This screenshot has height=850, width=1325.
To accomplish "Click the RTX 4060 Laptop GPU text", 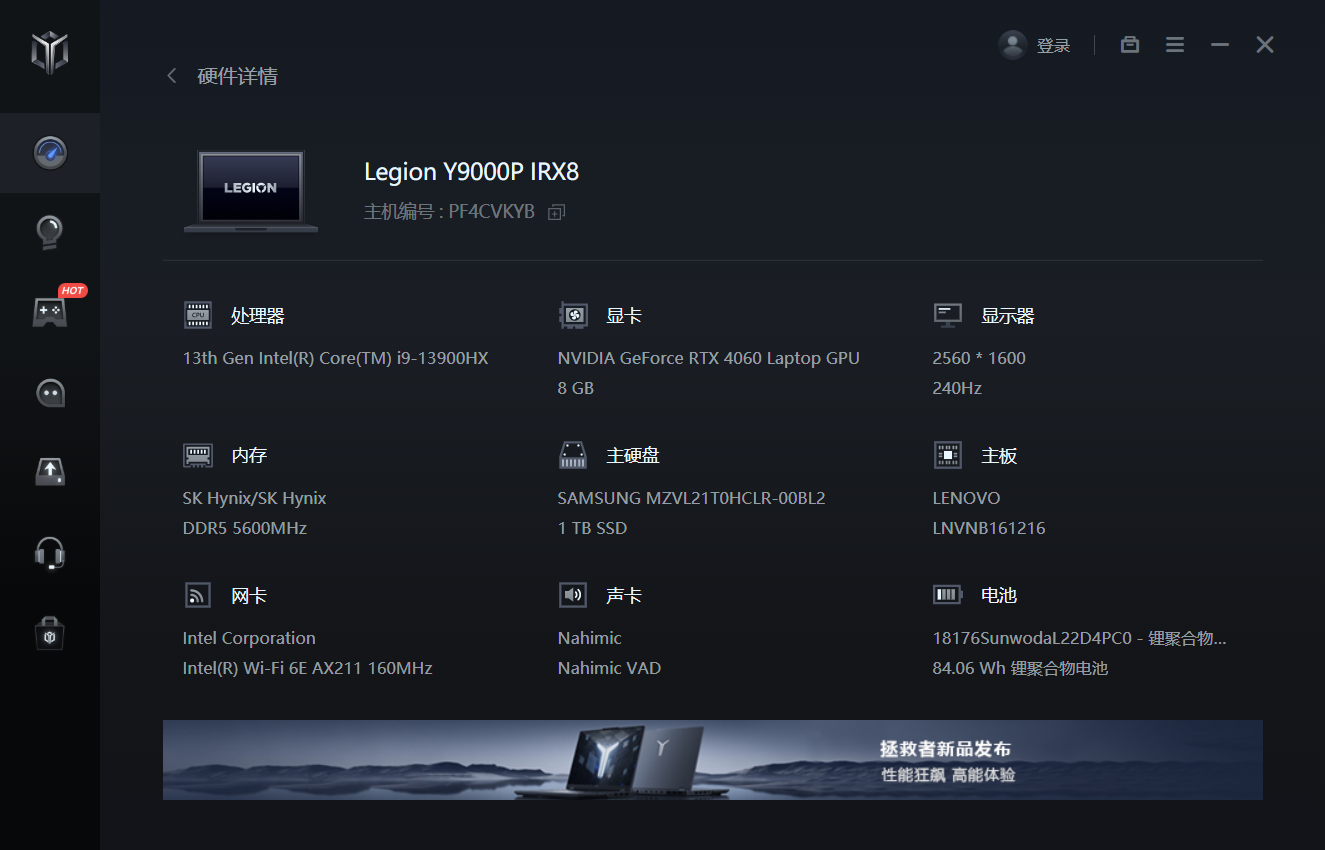I will 708,358.
